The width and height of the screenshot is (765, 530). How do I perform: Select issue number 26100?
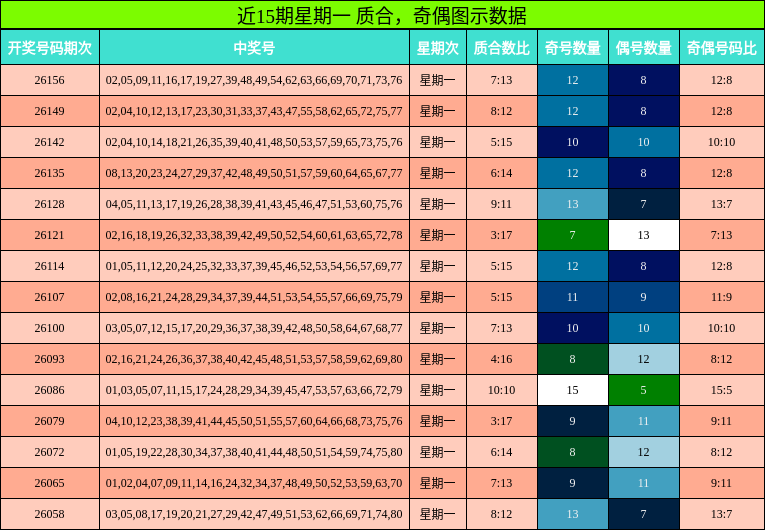49,328
